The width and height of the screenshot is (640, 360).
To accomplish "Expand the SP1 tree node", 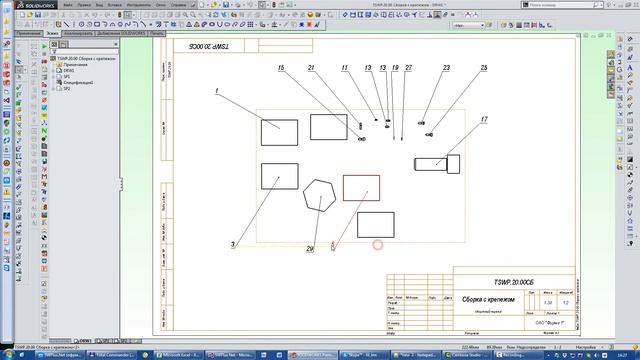I will tap(54, 76).
